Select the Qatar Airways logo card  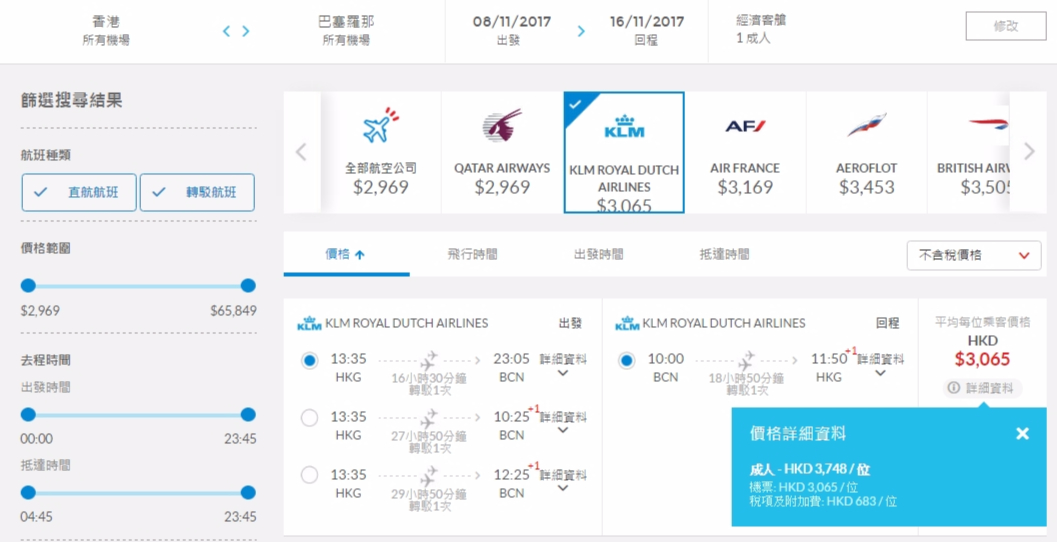(x=502, y=152)
